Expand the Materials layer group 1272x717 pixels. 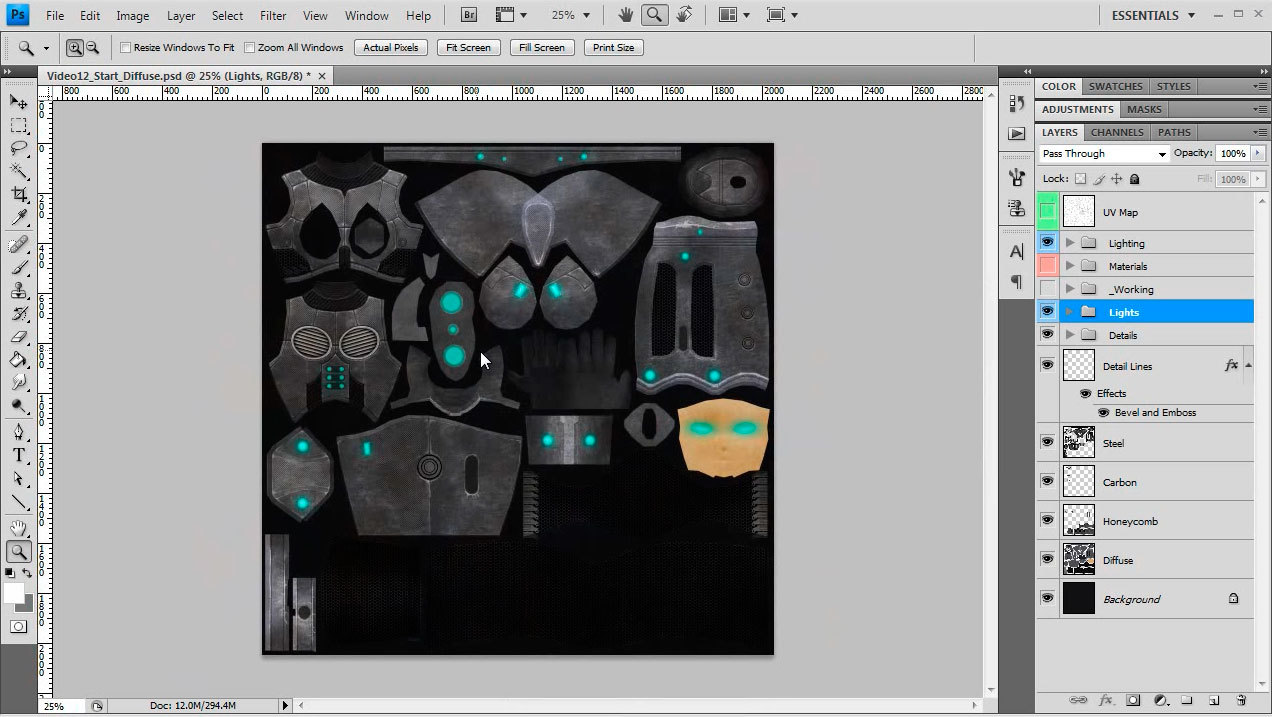coord(1070,266)
